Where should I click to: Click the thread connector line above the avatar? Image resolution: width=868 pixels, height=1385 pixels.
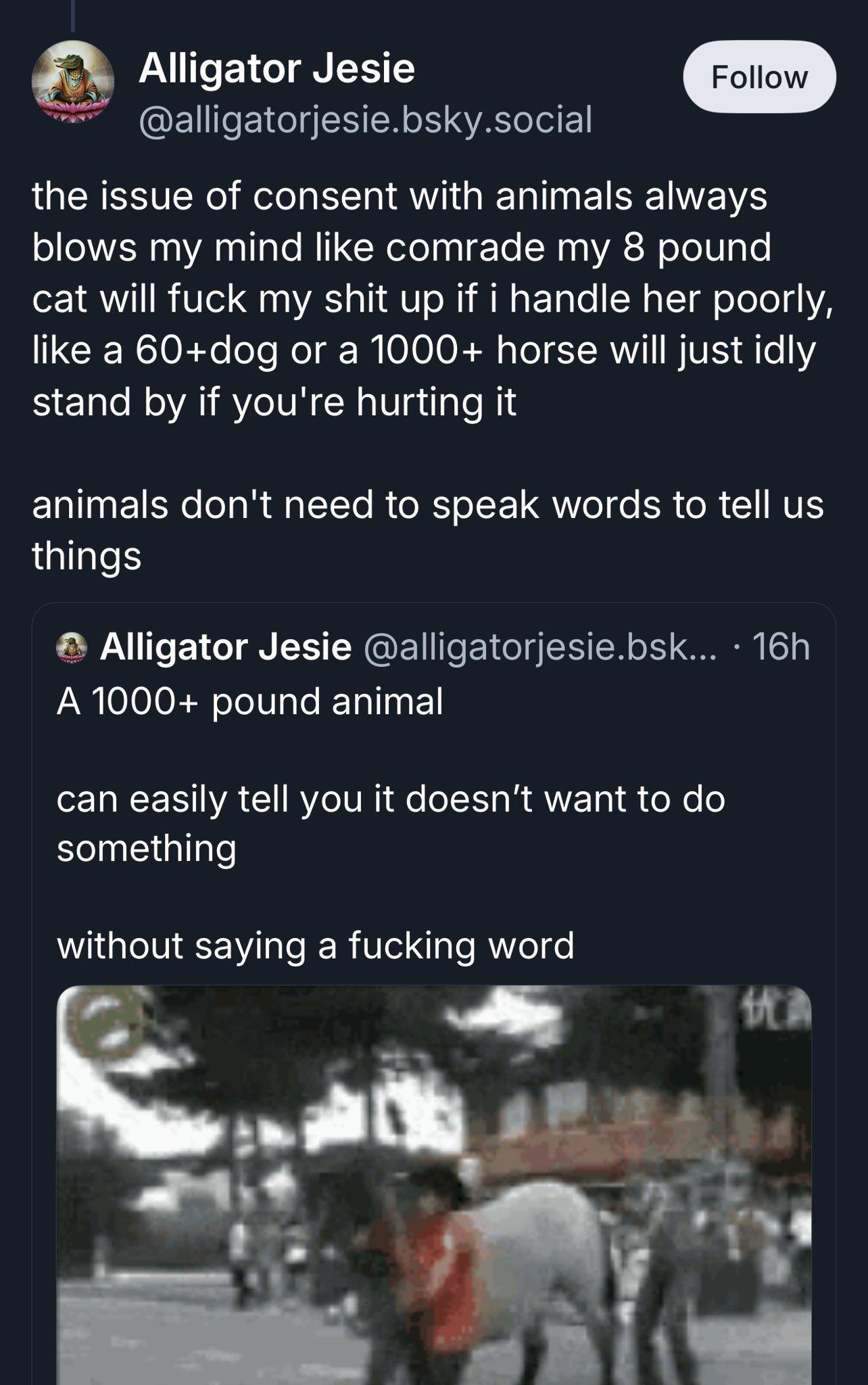[72, 15]
